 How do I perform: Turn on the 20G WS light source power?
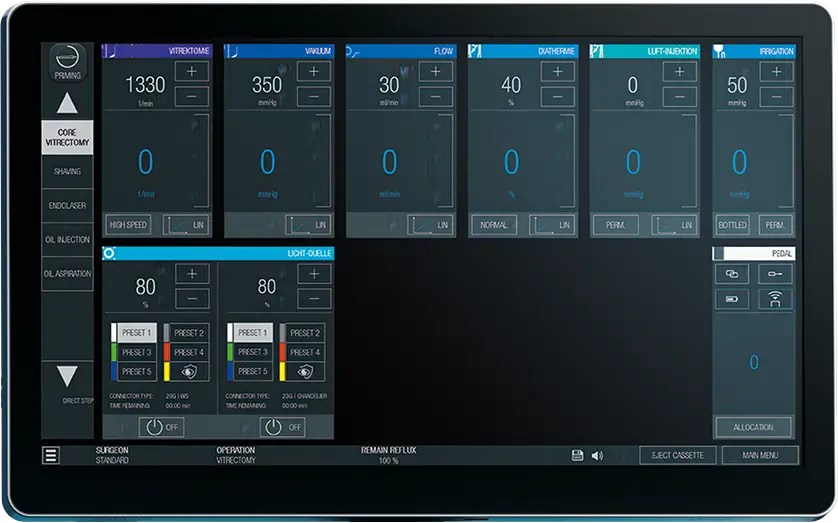(161, 427)
